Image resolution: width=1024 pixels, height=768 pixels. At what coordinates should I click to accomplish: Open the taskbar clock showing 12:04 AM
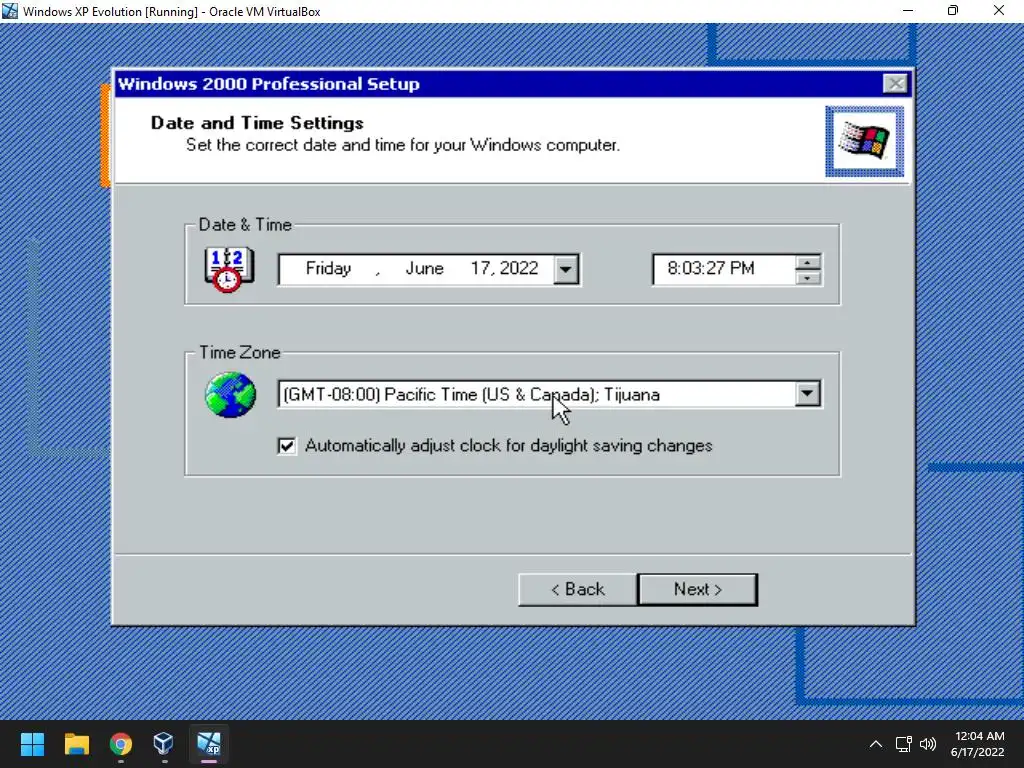tap(978, 744)
